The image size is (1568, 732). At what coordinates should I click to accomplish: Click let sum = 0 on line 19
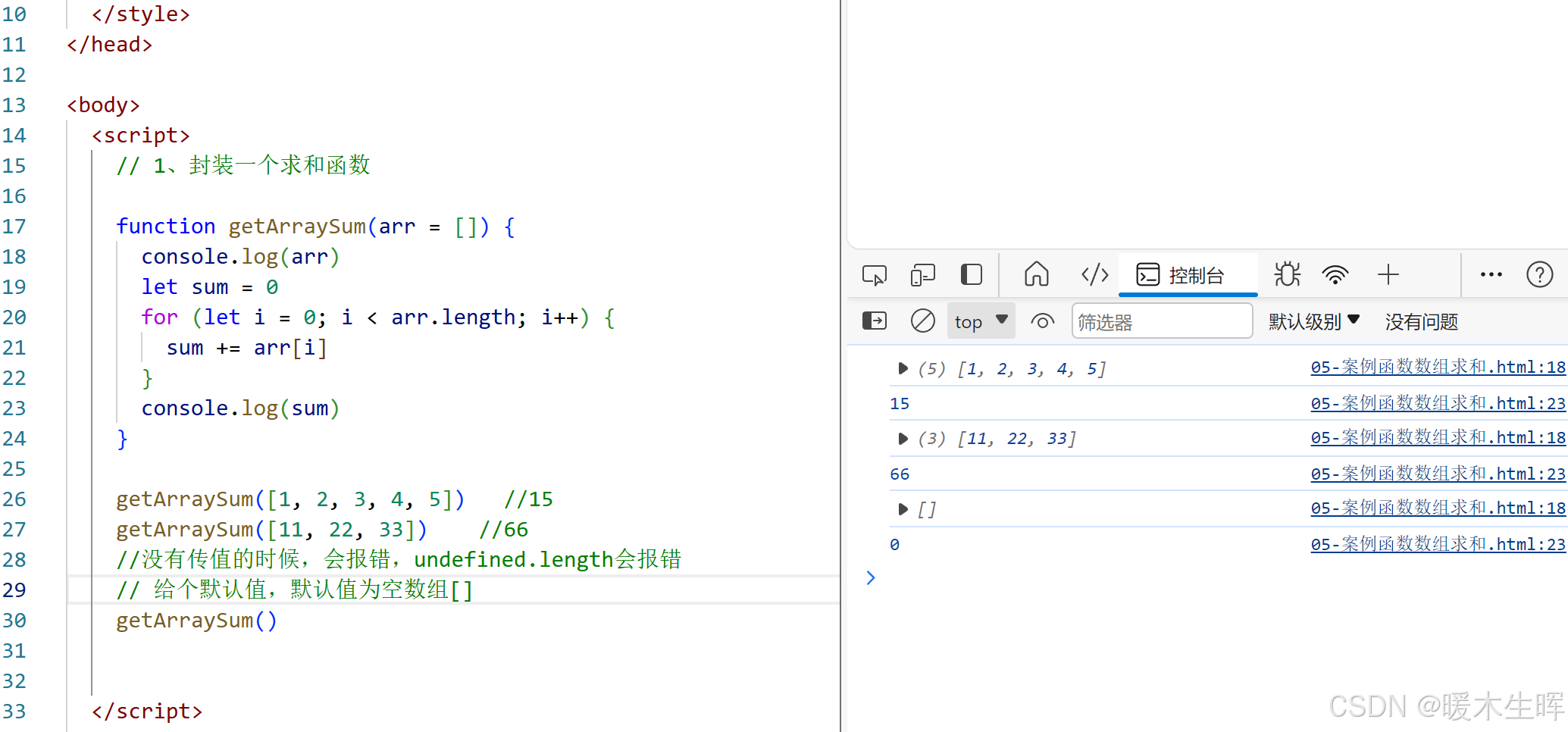(210, 287)
